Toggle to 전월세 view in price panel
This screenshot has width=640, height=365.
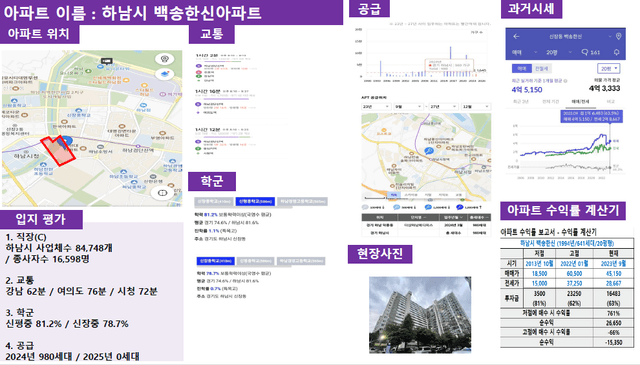[542, 69]
